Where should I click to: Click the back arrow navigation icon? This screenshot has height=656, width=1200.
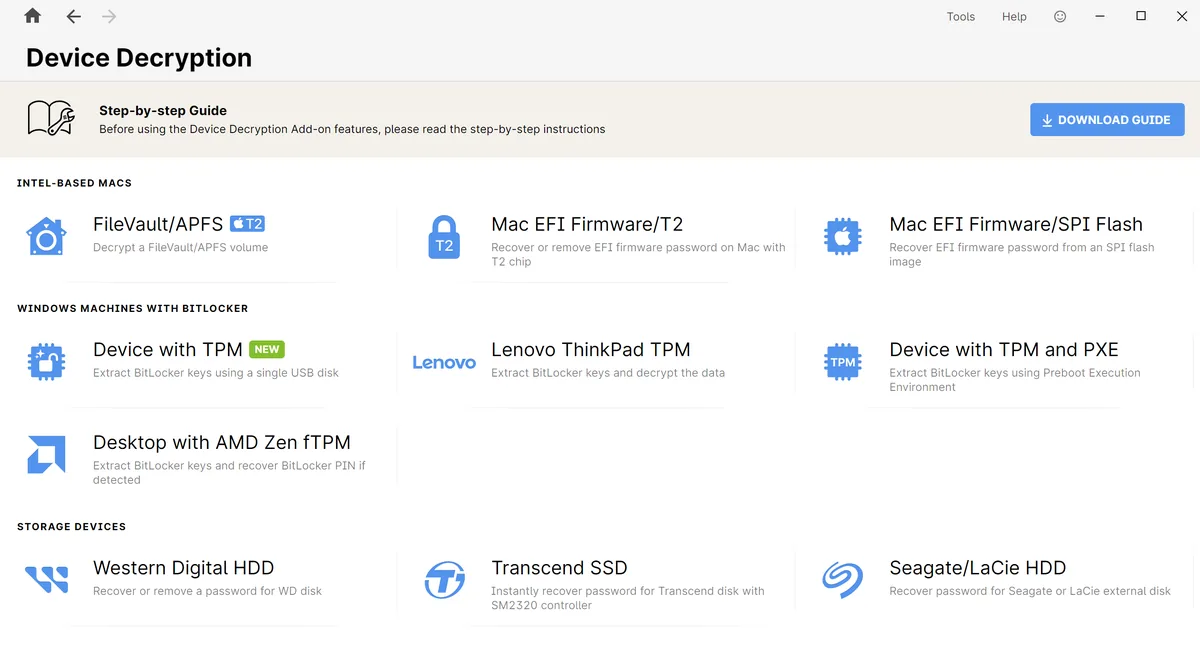point(73,16)
